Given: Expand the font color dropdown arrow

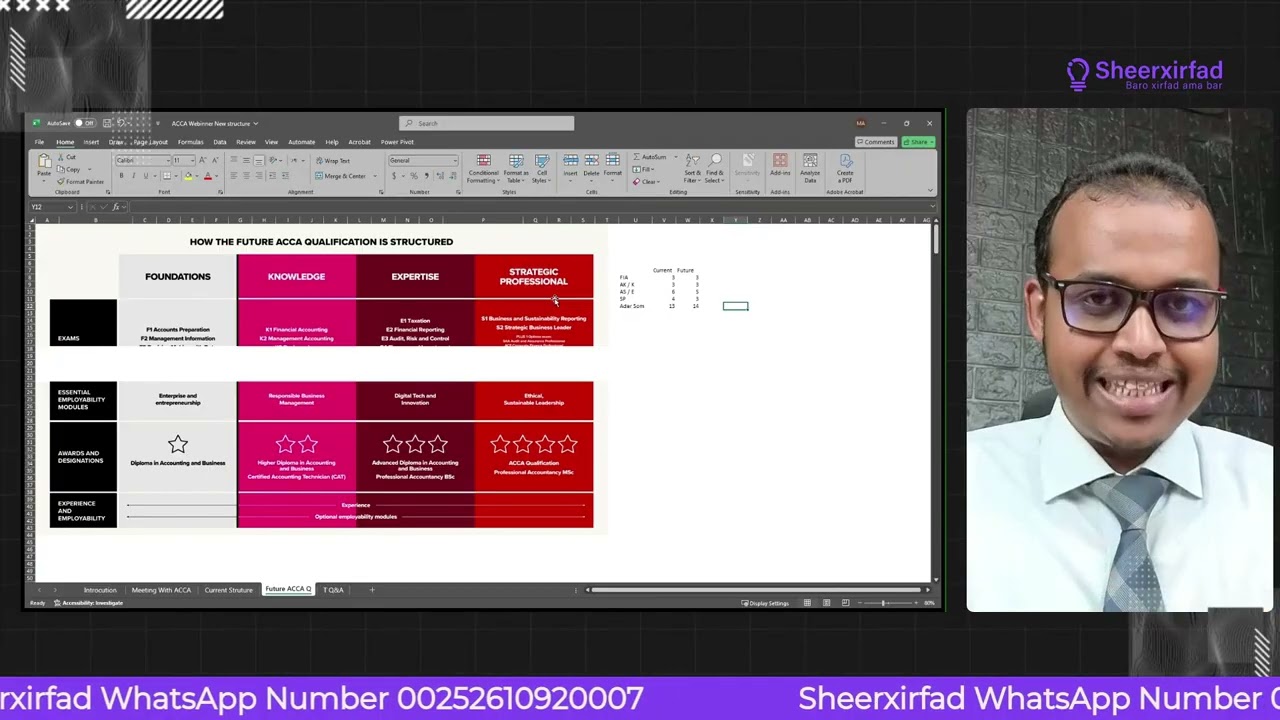Looking at the screenshot, I should coord(215,177).
